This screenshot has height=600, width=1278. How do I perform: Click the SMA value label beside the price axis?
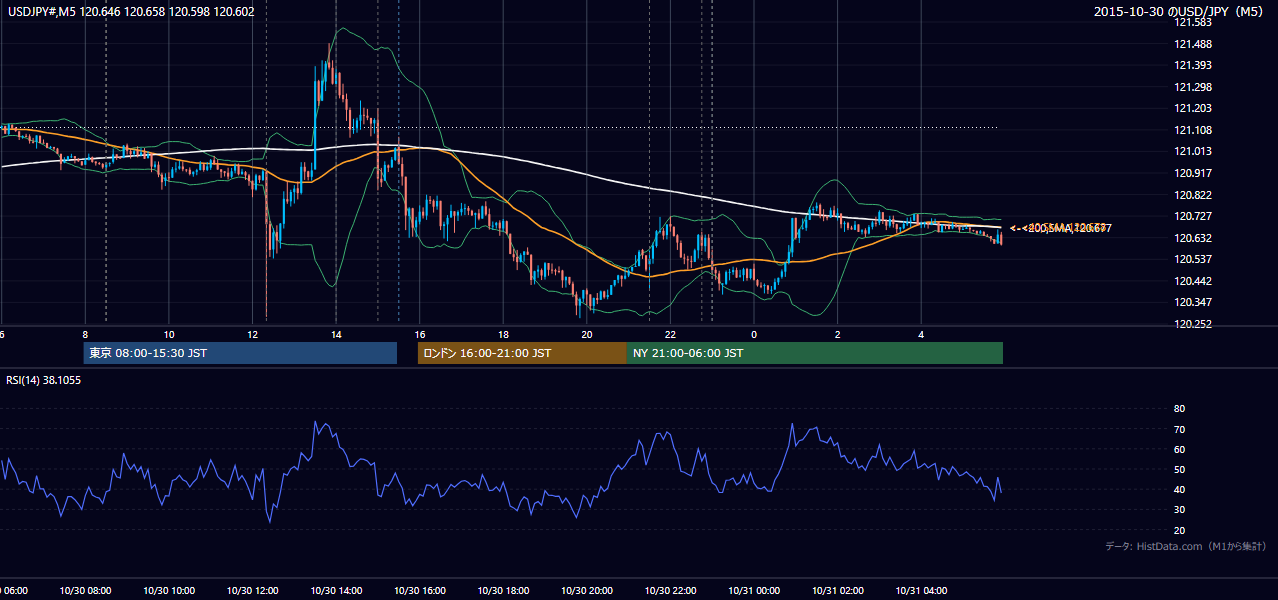(1060, 229)
